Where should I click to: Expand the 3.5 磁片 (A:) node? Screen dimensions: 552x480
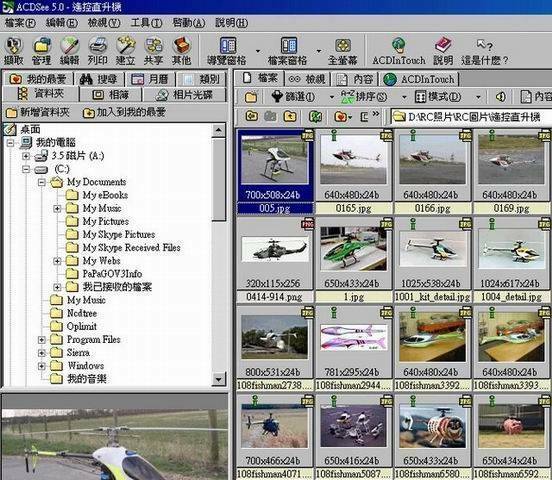tap(26, 156)
